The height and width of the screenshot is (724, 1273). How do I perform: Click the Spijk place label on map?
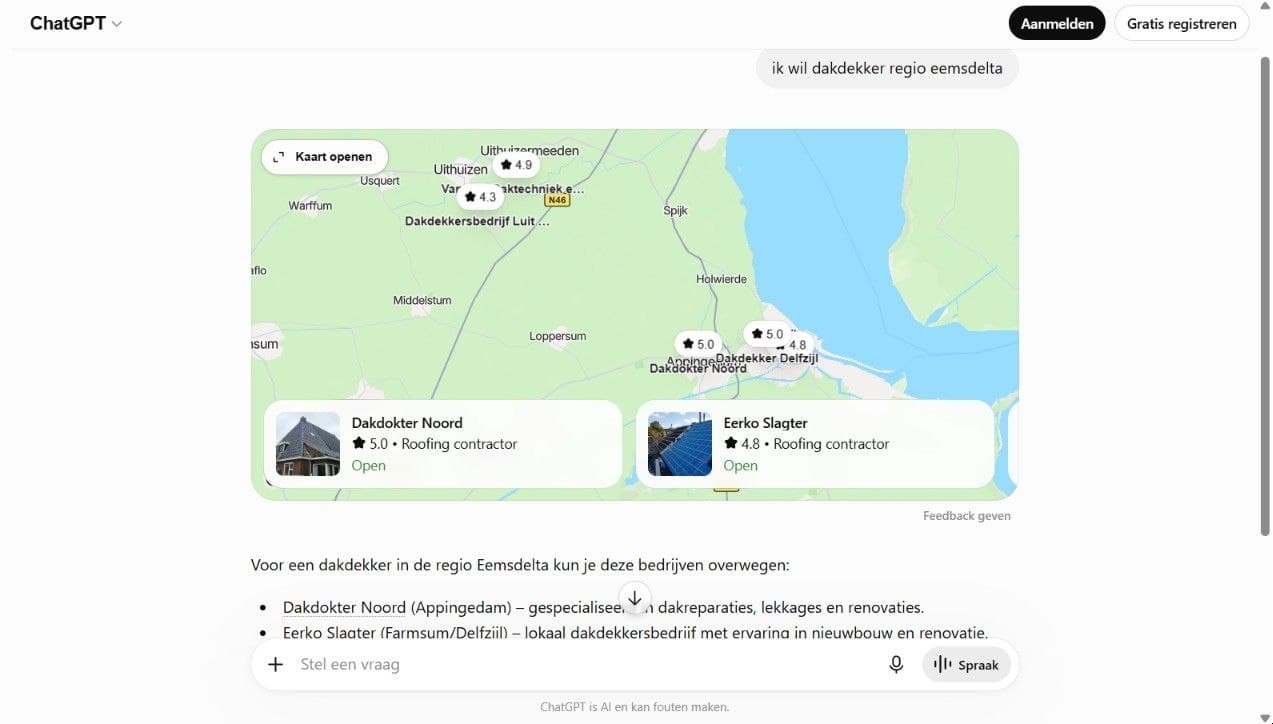pos(676,211)
